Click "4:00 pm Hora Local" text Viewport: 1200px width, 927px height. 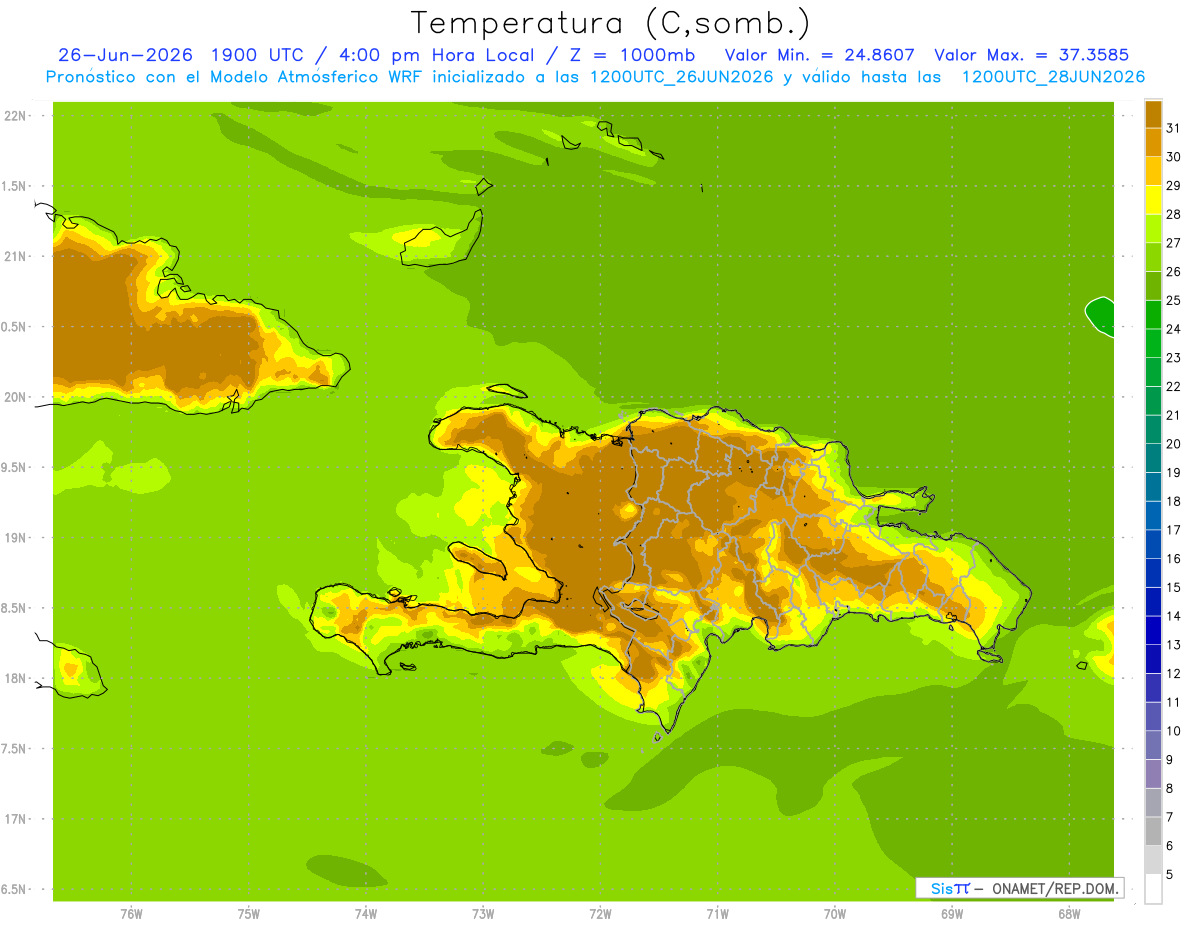tap(438, 55)
